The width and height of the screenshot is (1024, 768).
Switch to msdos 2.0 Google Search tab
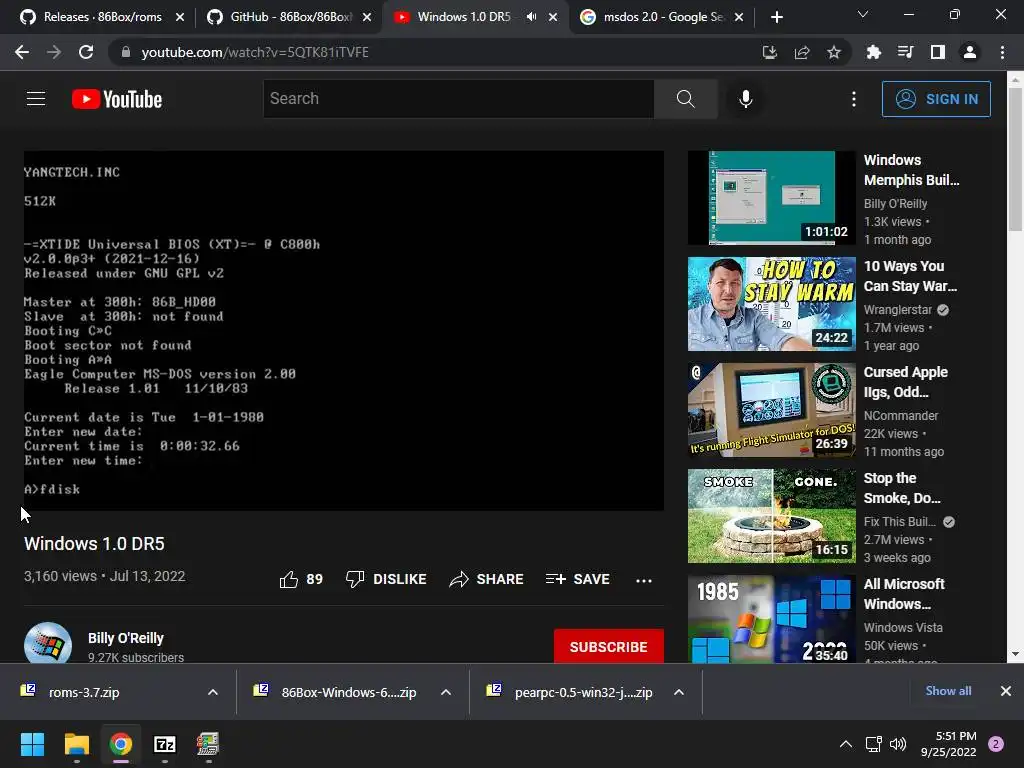click(662, 17)
